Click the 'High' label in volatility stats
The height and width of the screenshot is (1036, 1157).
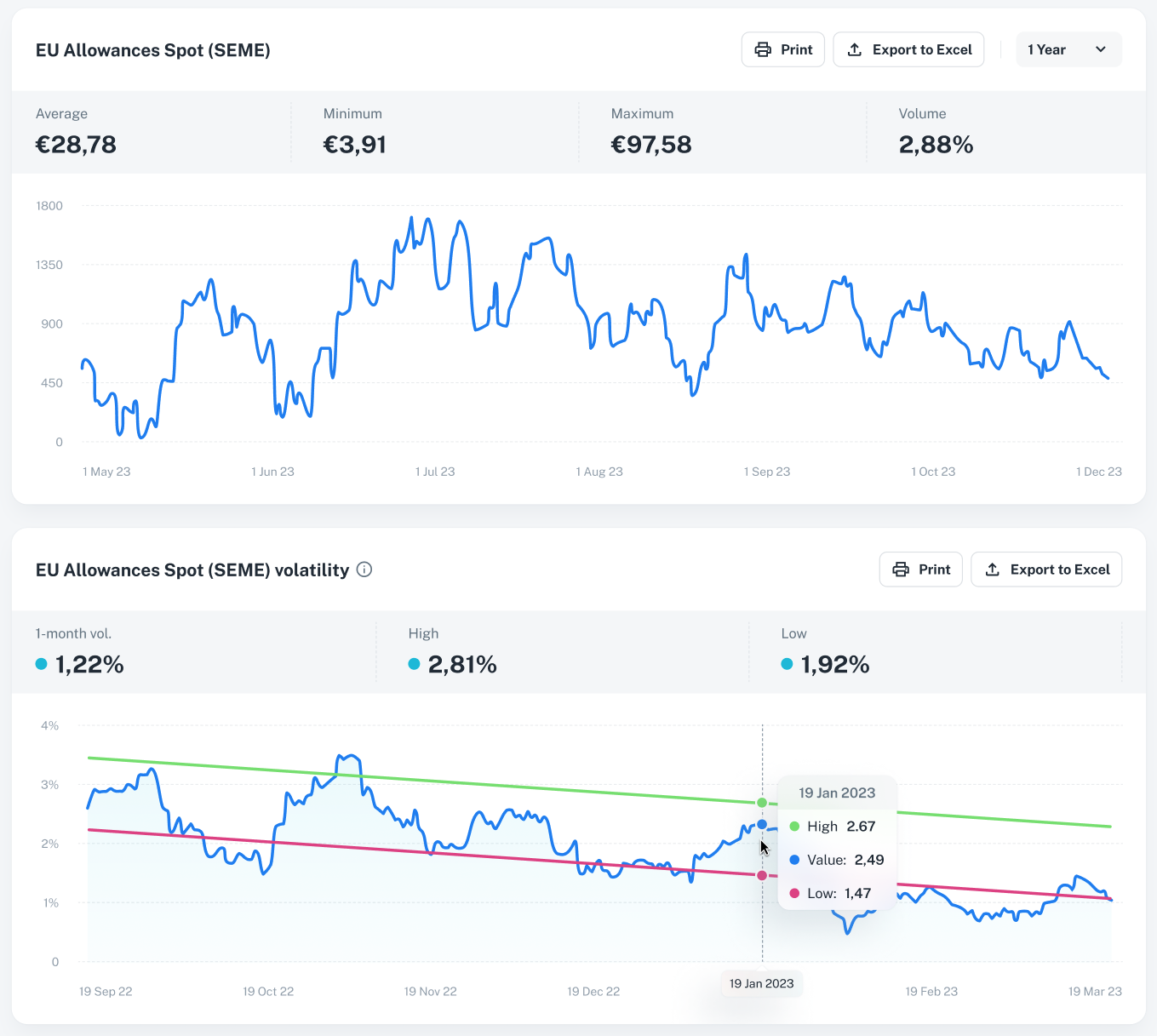click(x=423, y=633)
